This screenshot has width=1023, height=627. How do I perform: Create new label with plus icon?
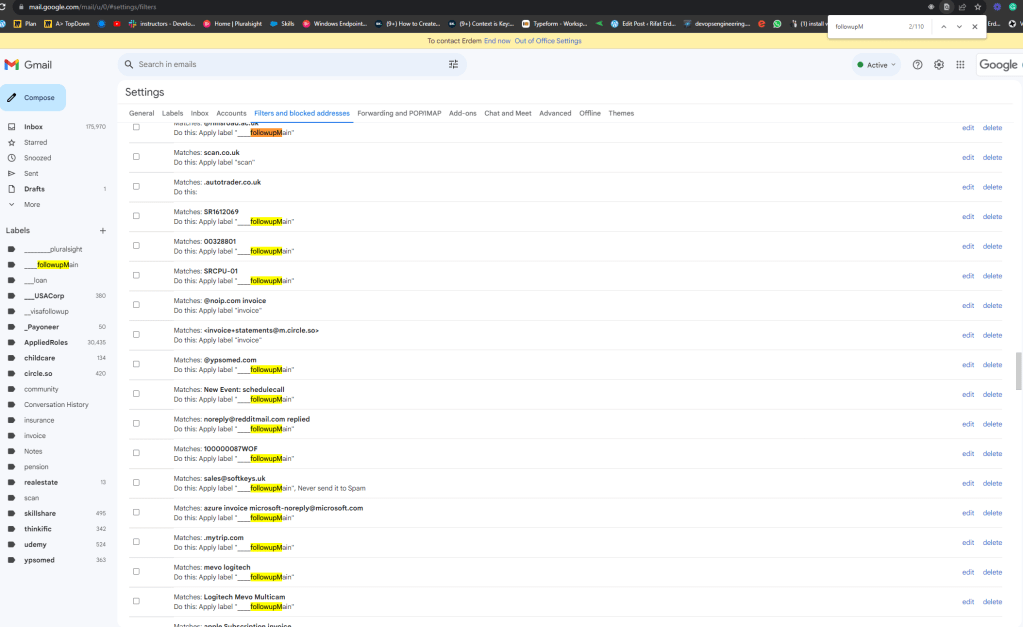click(x=102, y=230)
